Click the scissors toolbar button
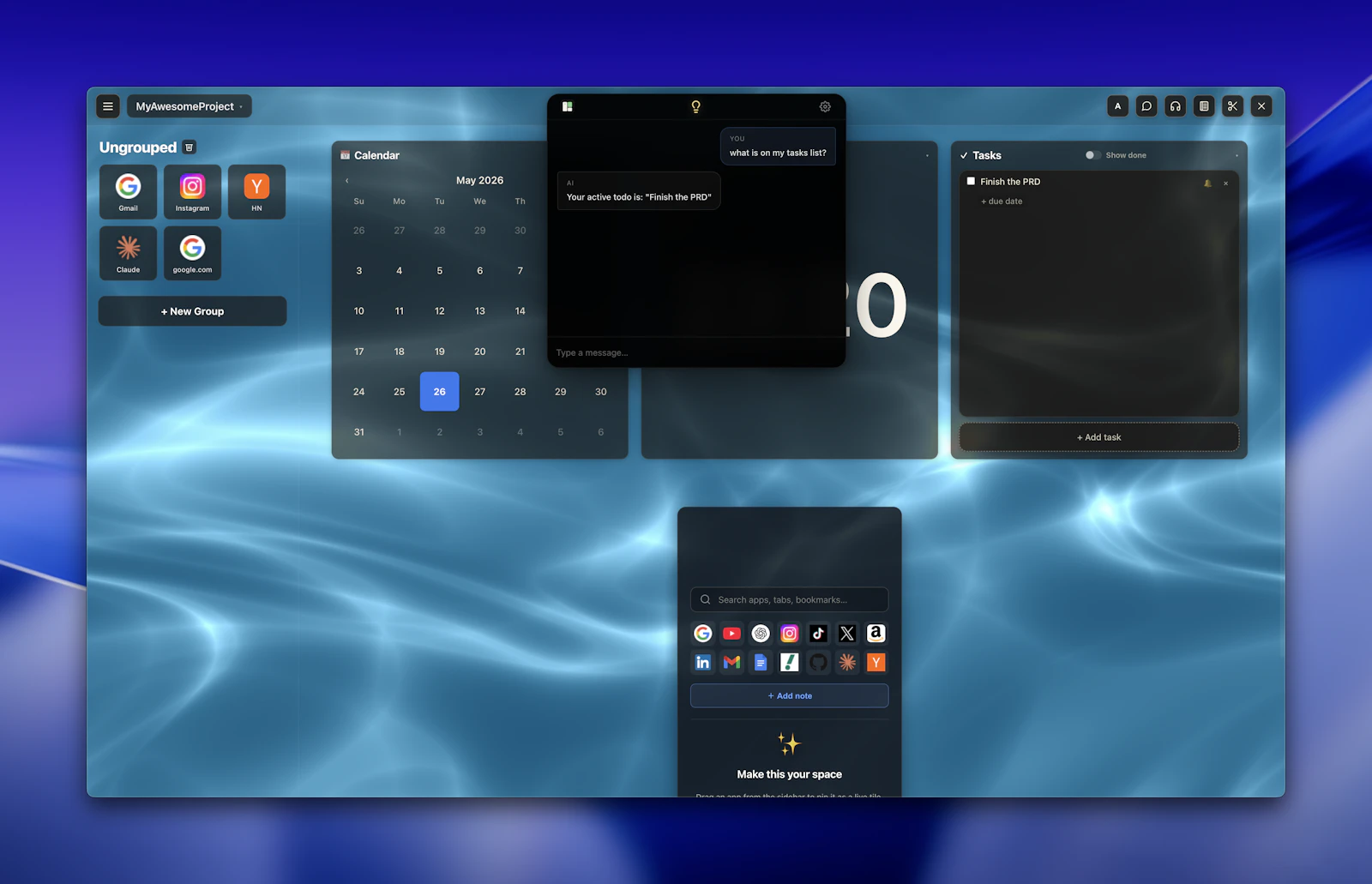Viewport: 1372px width, 884px height. click(x=1232, y=106)
